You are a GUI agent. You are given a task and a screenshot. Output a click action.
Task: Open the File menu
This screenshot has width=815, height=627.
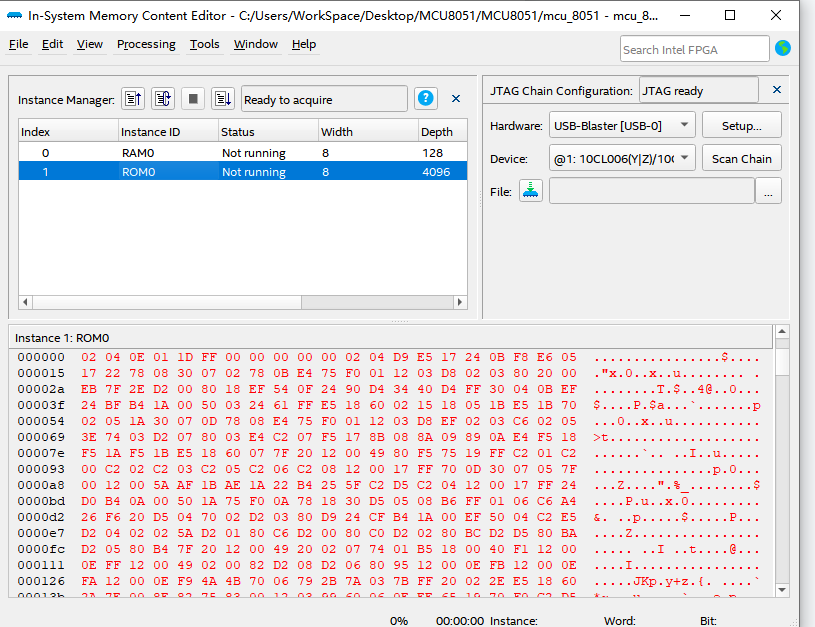point(19,44)
